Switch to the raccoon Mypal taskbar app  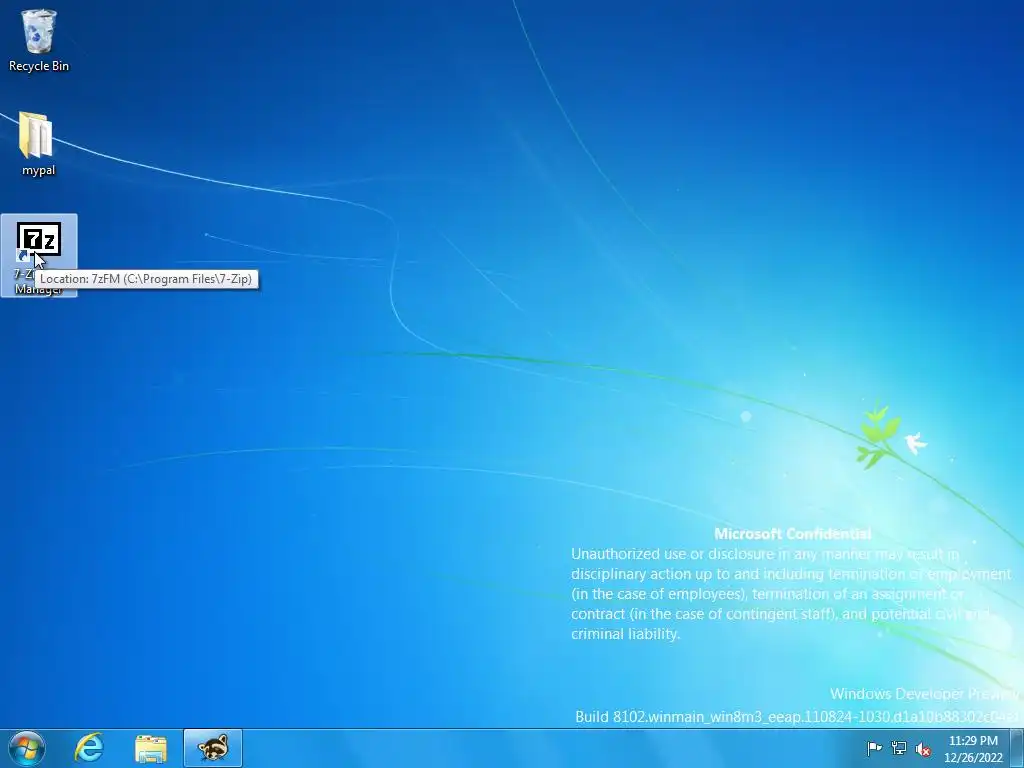(213, 748)
